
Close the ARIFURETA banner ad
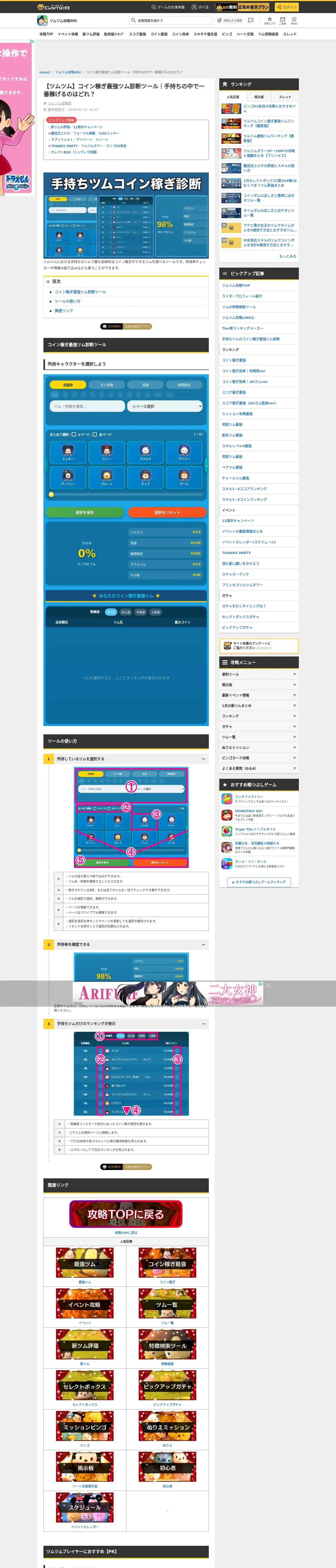[x=268, y=985]
